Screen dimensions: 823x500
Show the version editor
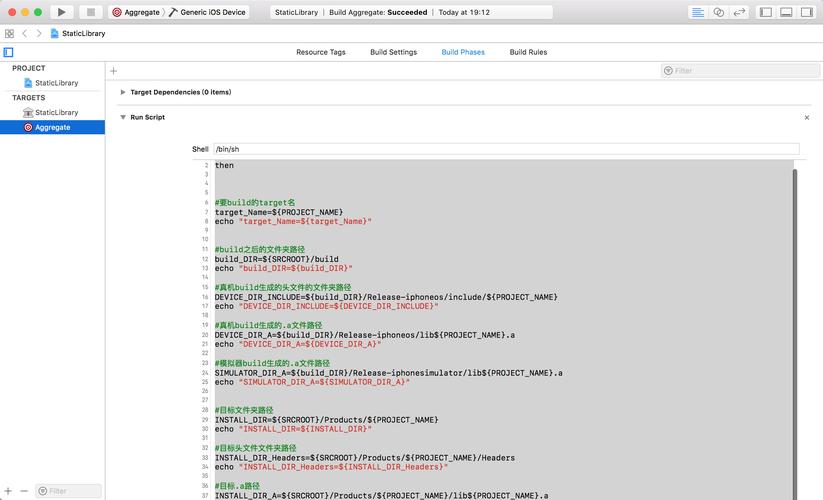click(x=739, y=12)
